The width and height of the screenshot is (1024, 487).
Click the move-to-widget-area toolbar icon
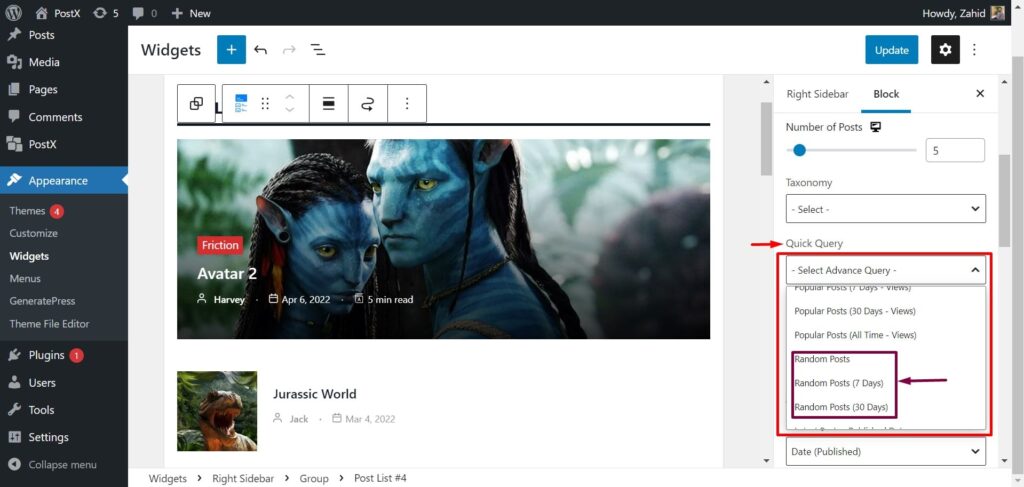tap(368, 103)
